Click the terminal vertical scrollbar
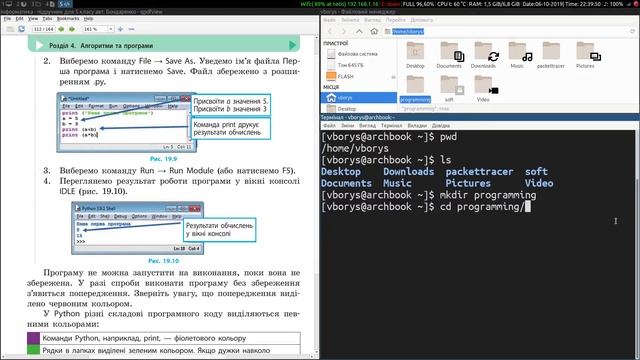The image size is (640, 360). 637,245
